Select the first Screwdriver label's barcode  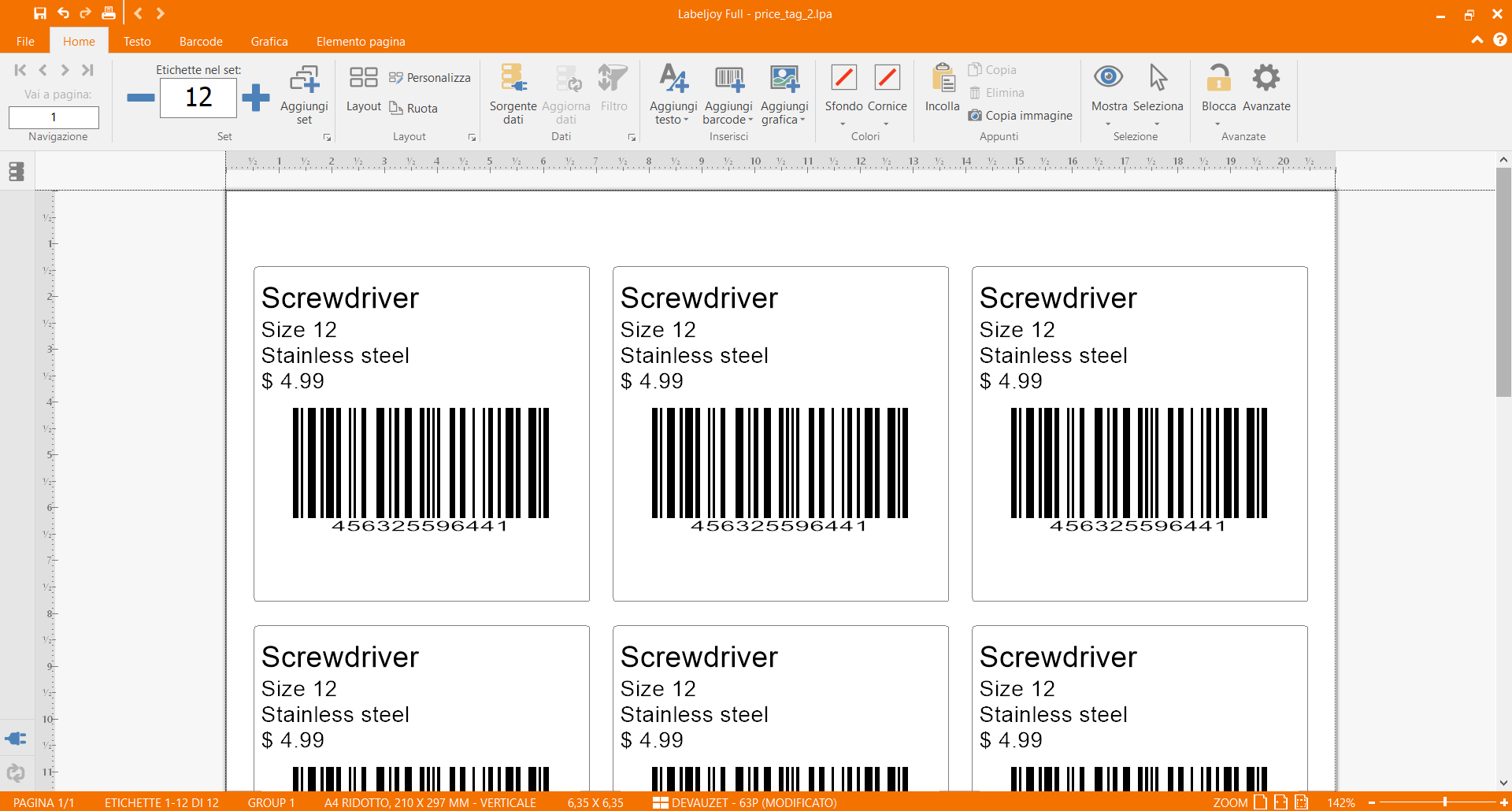coord(421,470)
